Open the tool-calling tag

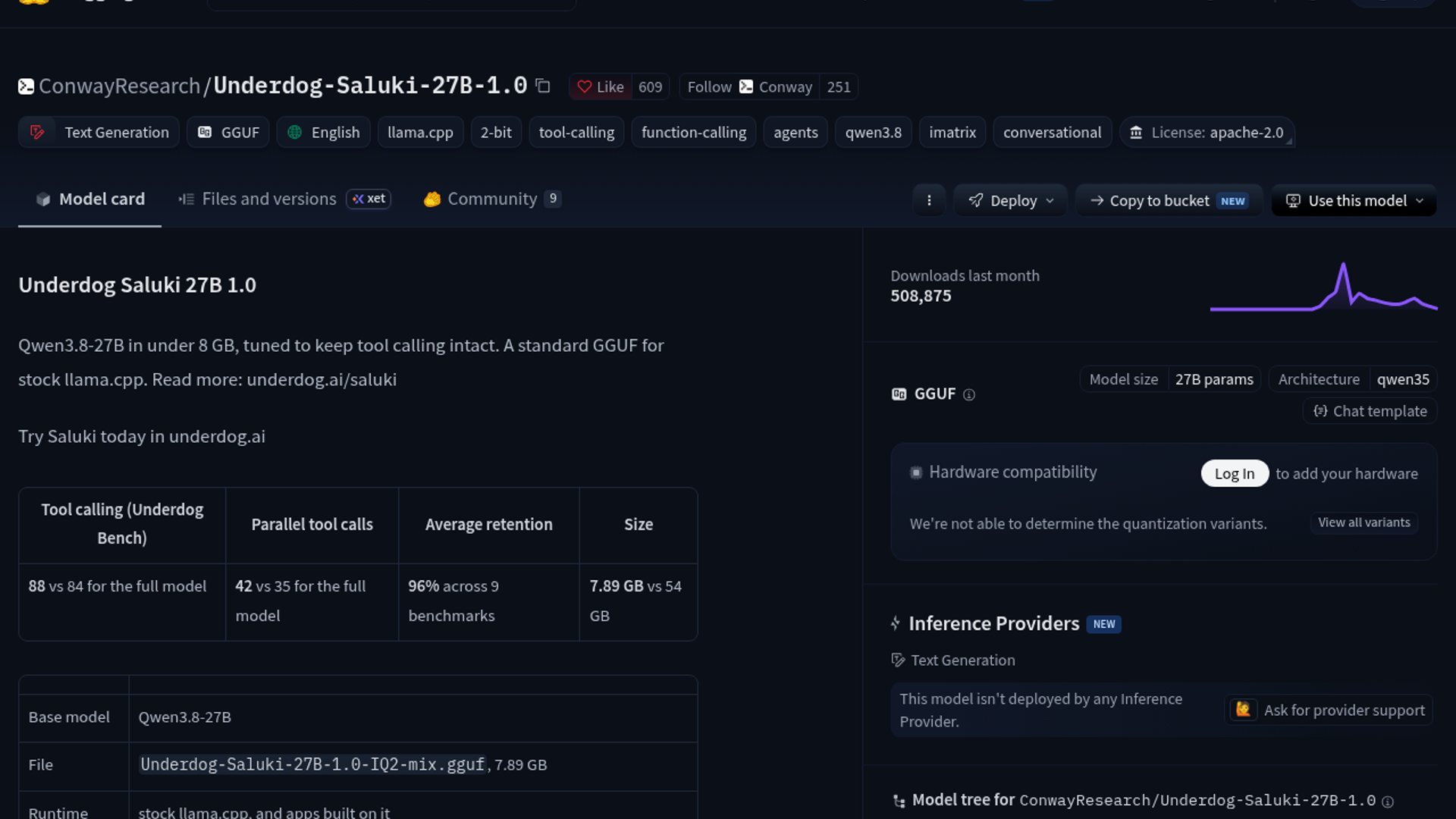click(576, 132)
